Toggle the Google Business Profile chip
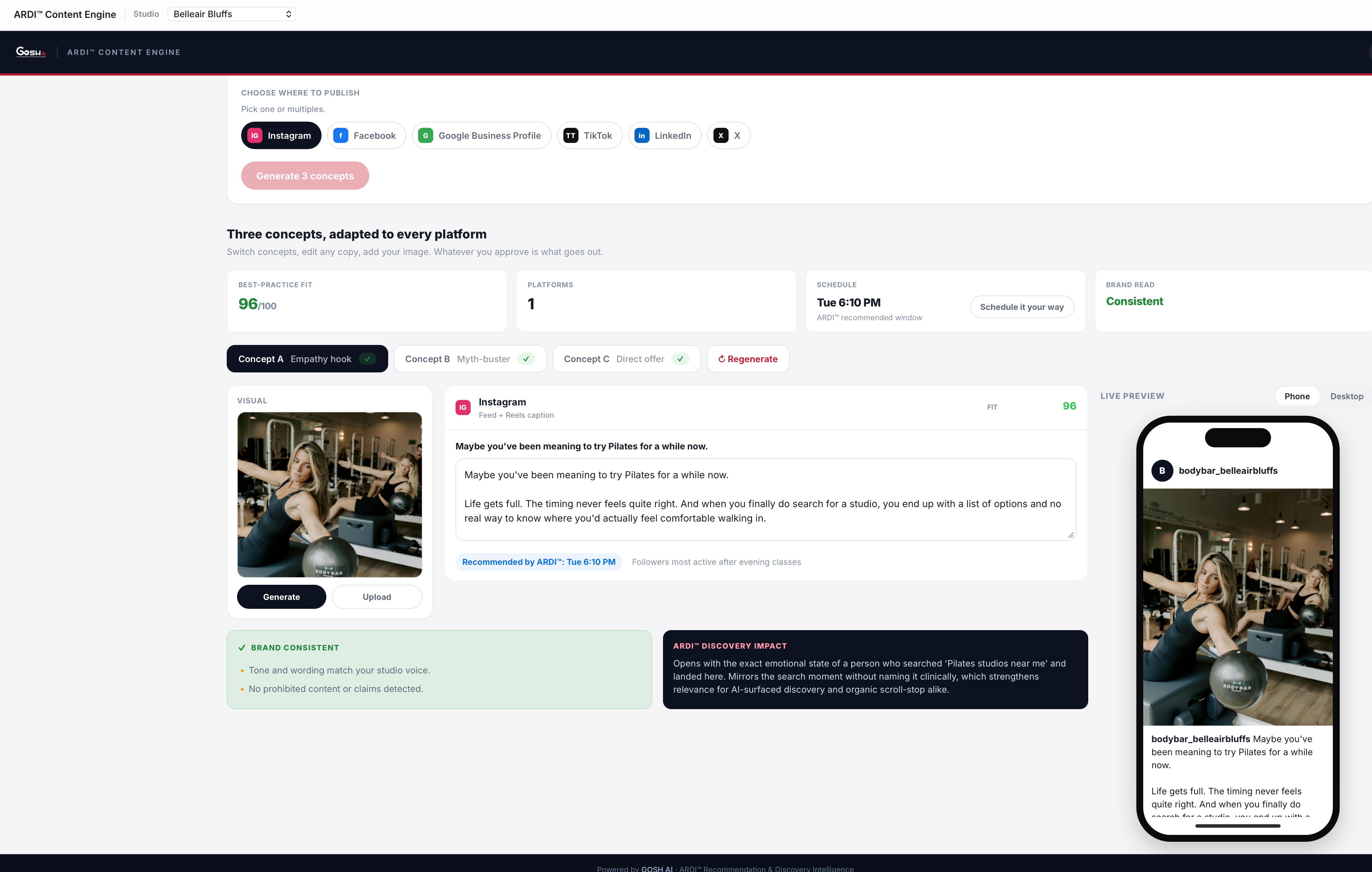This screenshot has height=872, width=1372. (x=481, y=135)
